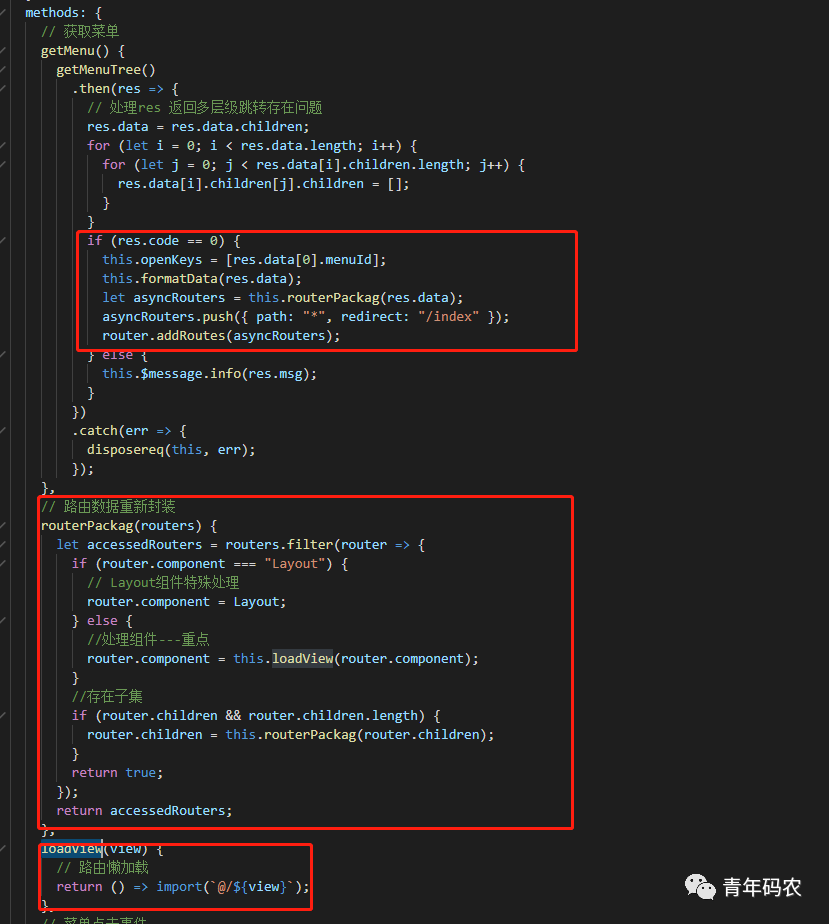Click 'res.data = res.data.children;' line
Viewport: 829px width, 924px height.
[x=198, y=127]
